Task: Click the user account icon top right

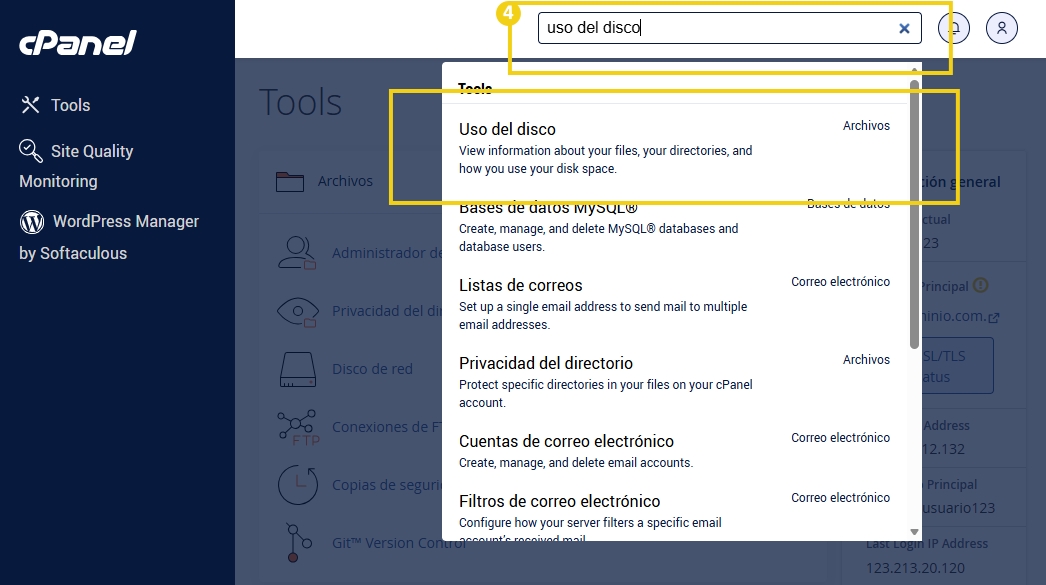Action: 1001,28
